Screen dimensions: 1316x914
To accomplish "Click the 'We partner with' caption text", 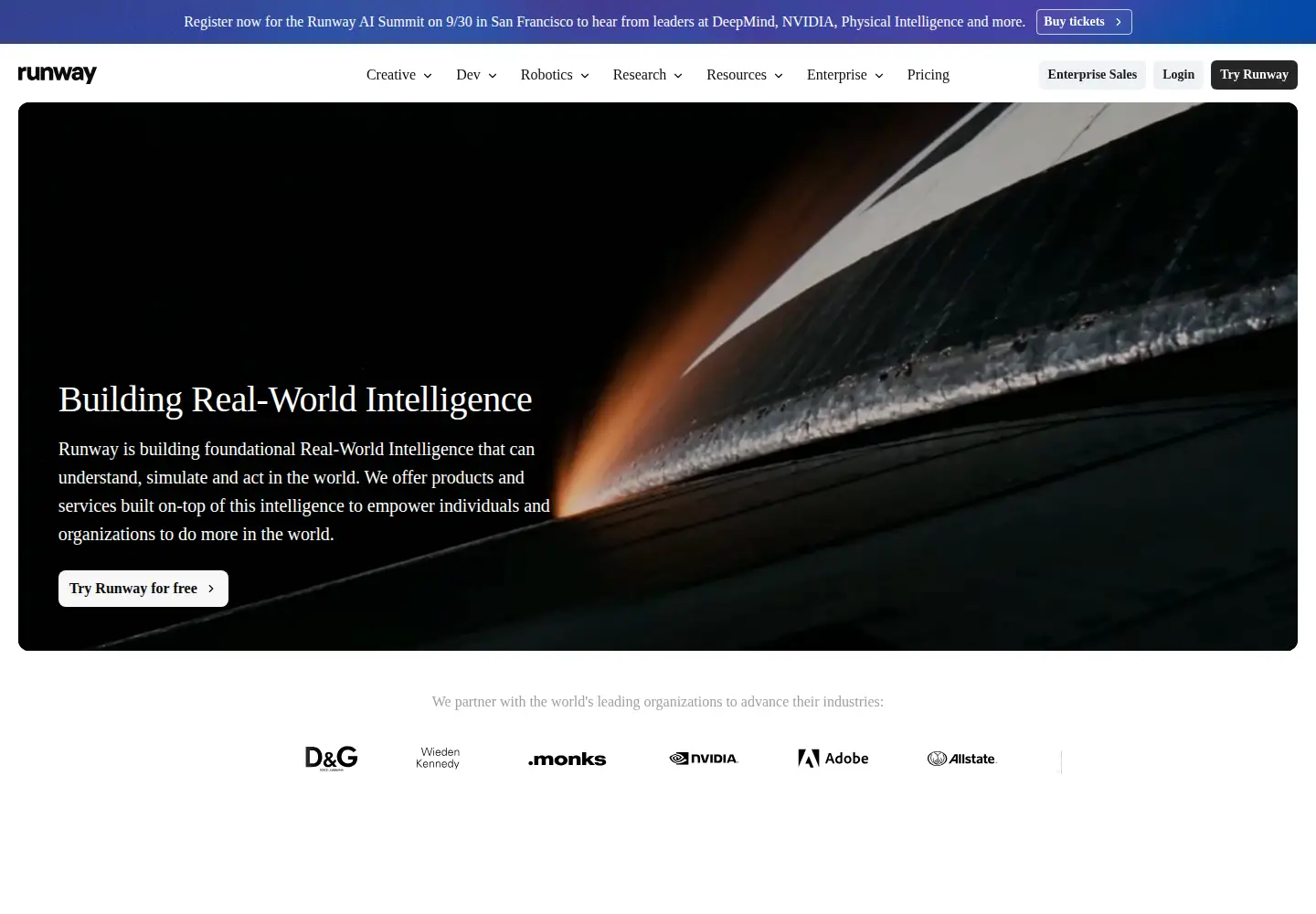I will [x=658, y=702].
